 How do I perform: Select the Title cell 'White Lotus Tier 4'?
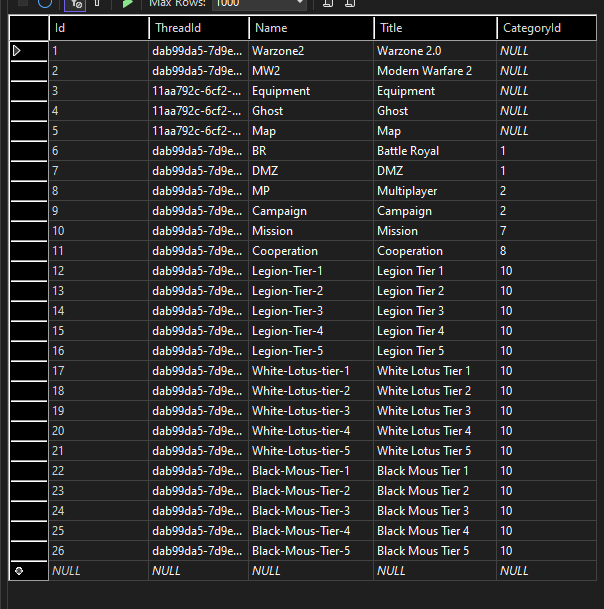435,431
